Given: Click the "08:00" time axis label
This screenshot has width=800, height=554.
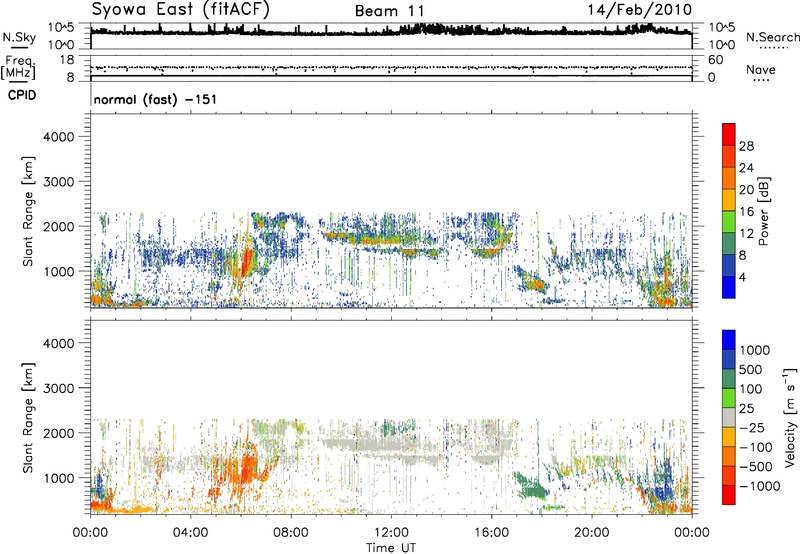Looking at the screenshot, I should tap(291, 533).
